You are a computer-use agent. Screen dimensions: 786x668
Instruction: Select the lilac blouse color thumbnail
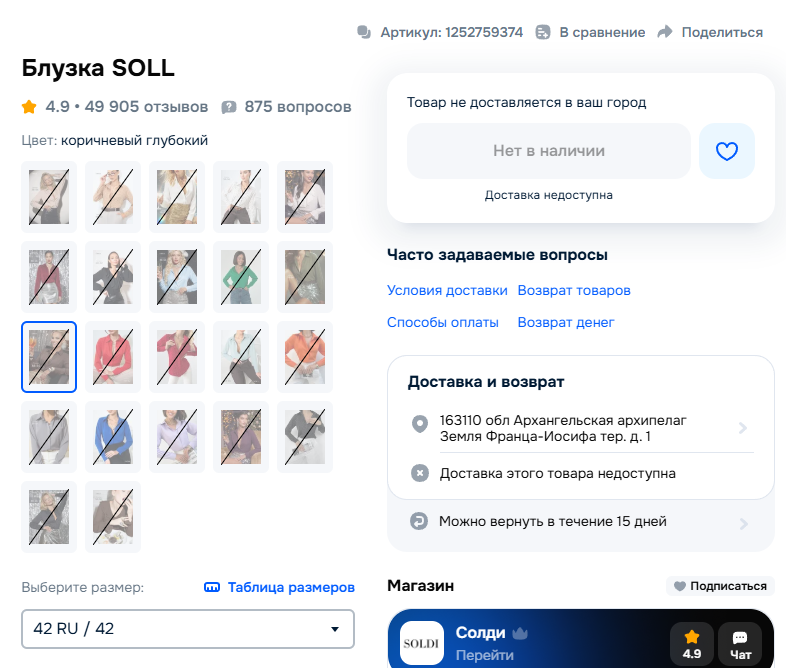pos(177,437)
